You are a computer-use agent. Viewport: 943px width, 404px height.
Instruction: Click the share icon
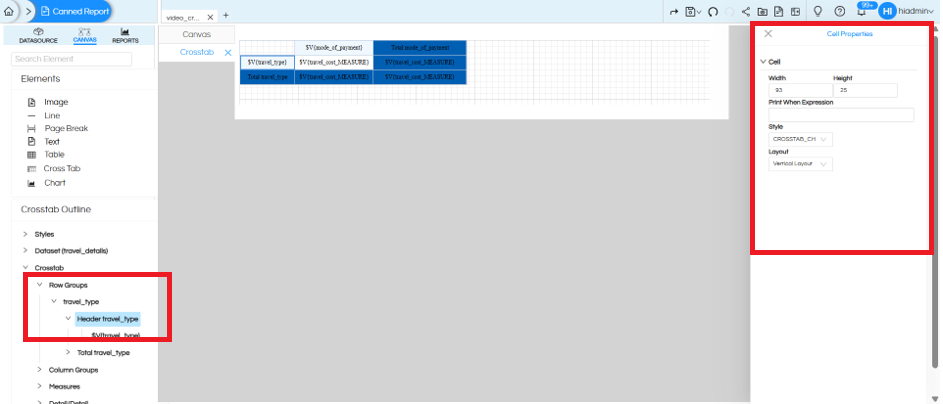click(x=746, y=11)
